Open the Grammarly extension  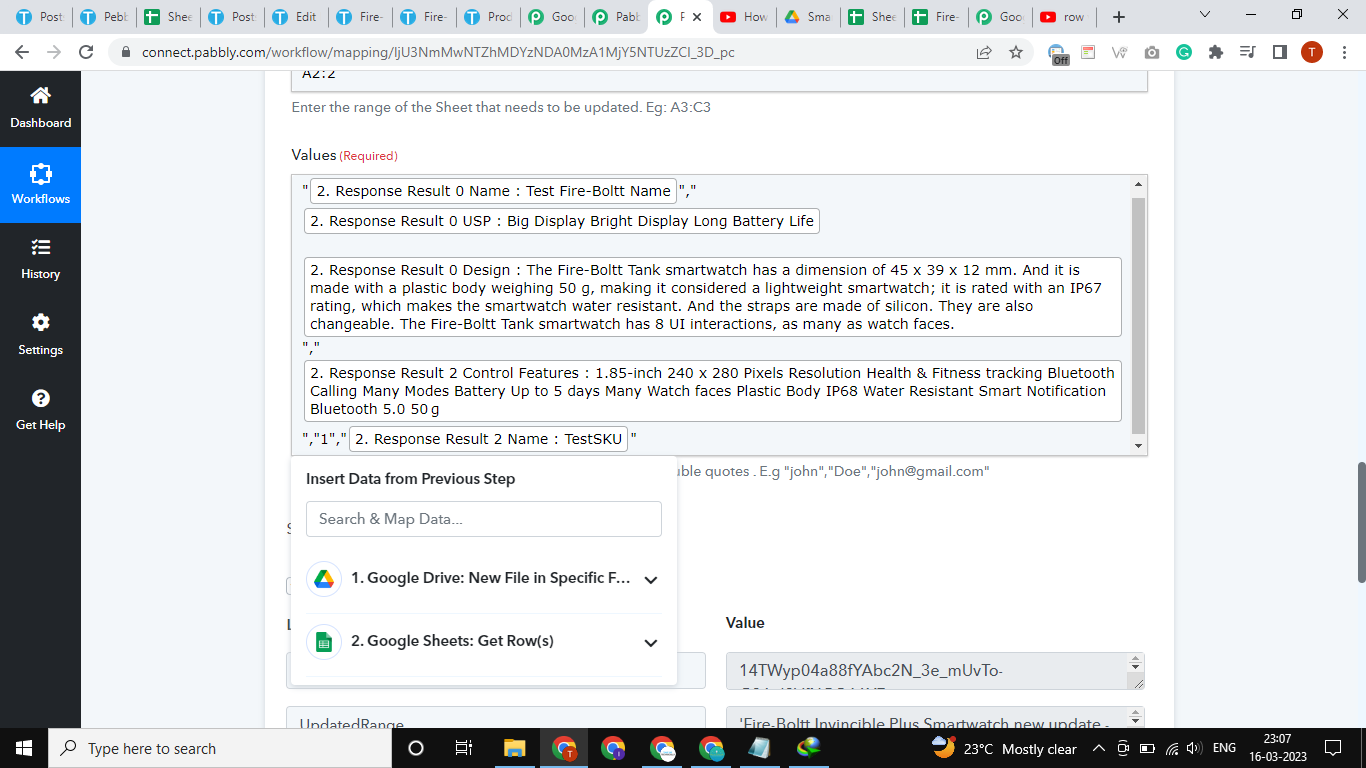click(x=1184, y=52)
